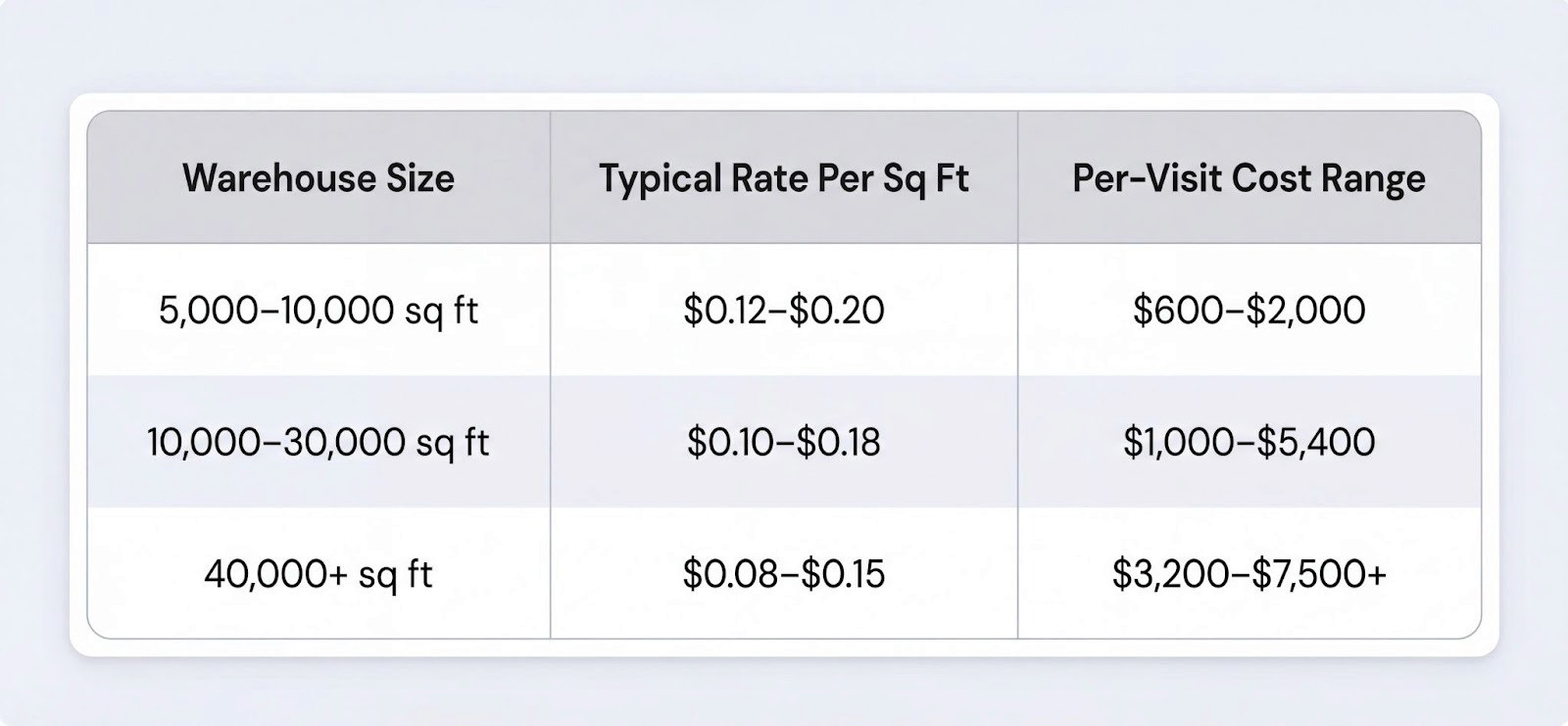Click the $0.12–$0.20 rate cell
Screen dimensions: 1568x726
(783, 311)
